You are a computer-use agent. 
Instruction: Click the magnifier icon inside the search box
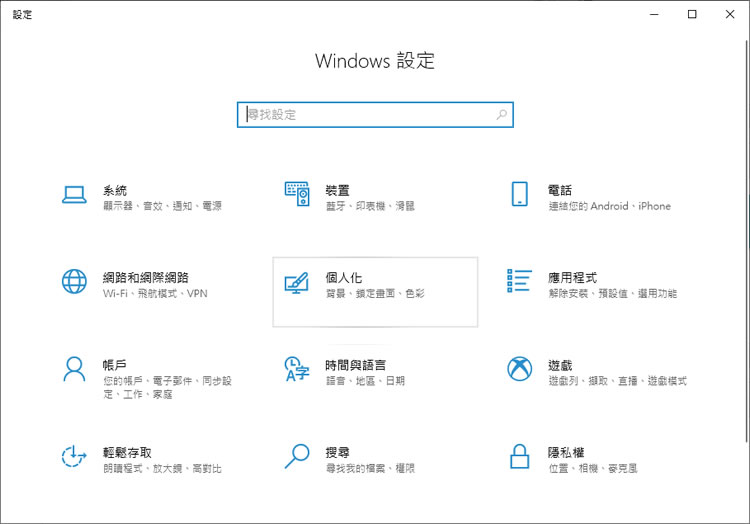pyautogui.click(x=501, y=114)
